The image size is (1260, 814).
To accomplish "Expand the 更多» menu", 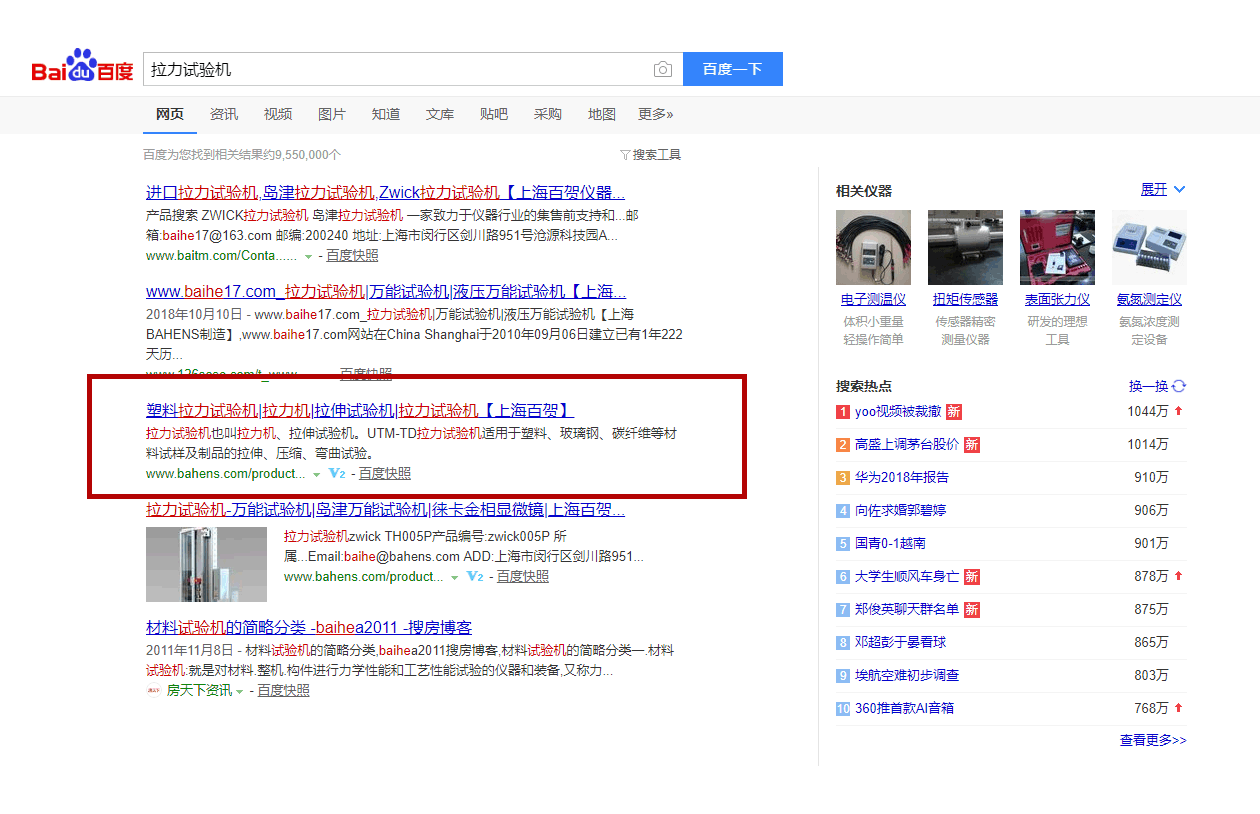I will (656, 114).
